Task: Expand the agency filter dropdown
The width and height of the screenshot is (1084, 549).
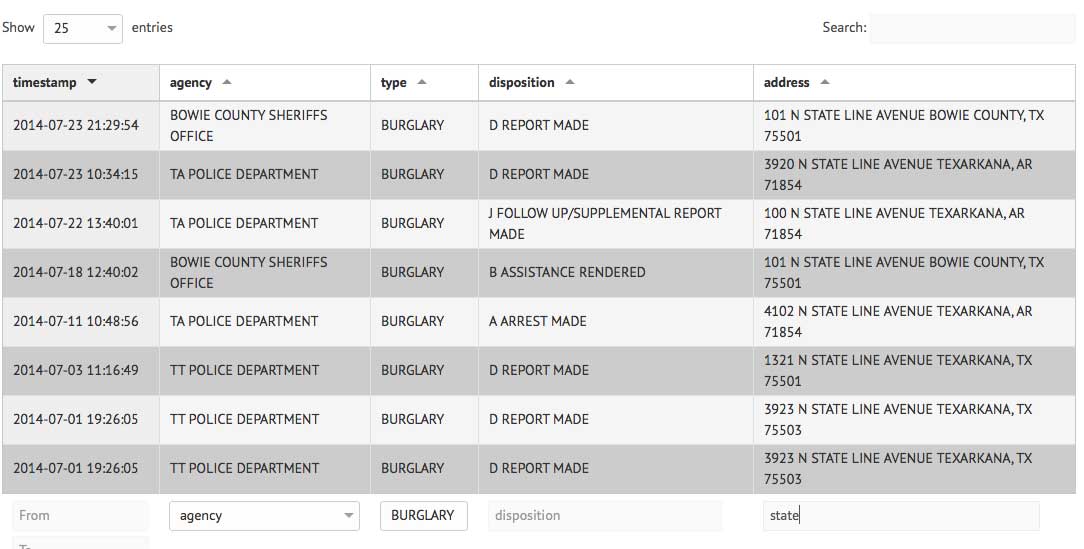Action: tap(264, 516)
